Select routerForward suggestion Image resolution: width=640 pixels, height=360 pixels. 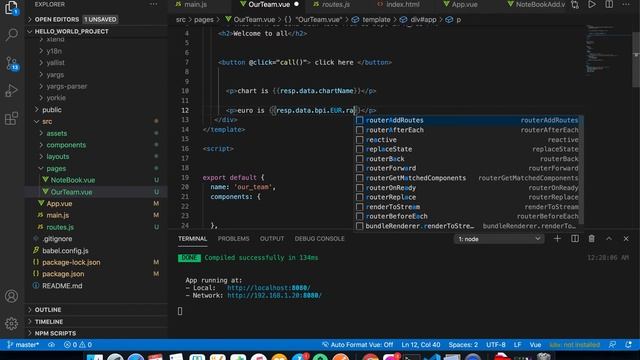pyautogui.click(x=468, y=168)
